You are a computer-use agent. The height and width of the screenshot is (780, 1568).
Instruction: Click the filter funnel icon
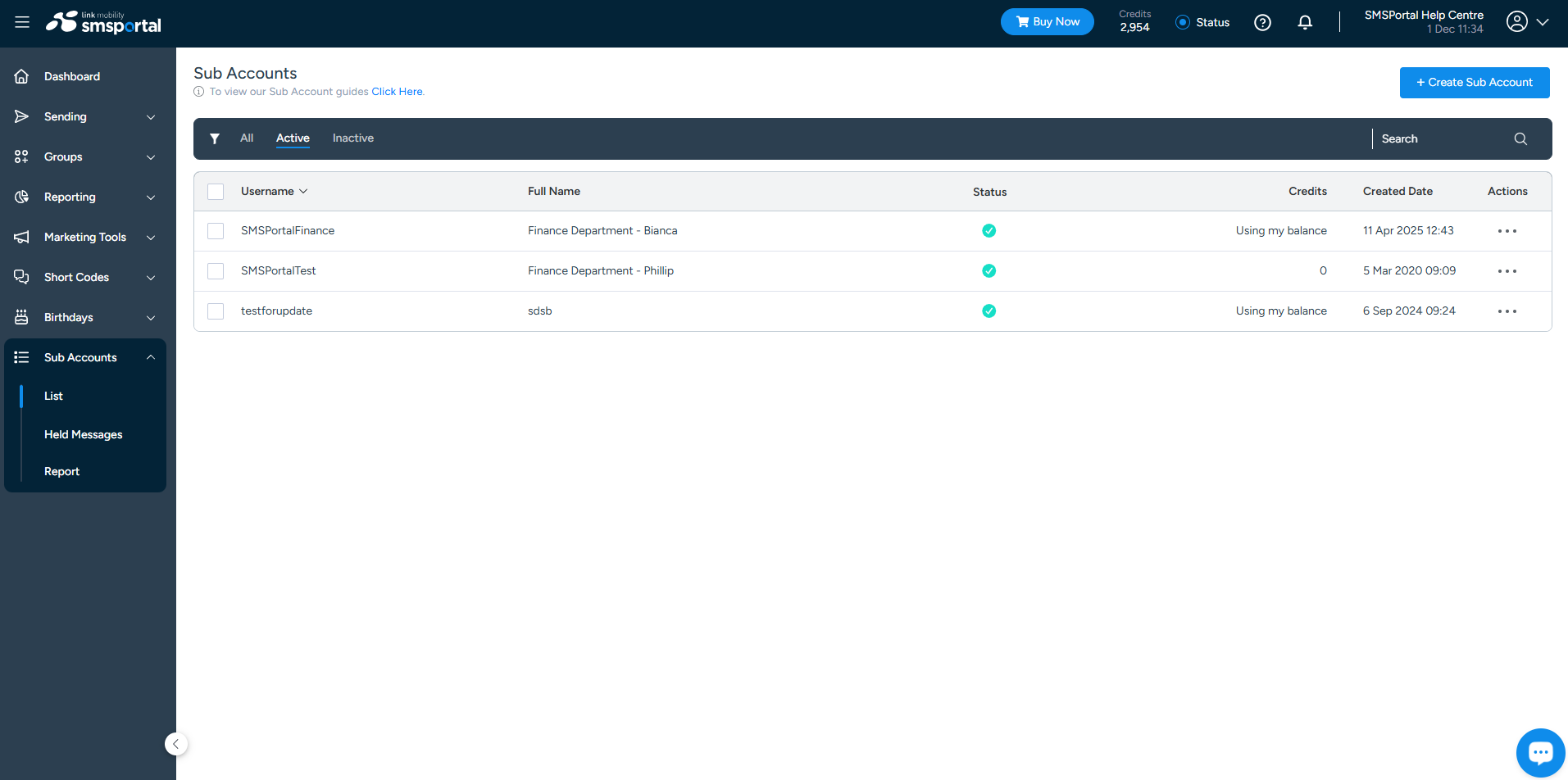[215, 138]
